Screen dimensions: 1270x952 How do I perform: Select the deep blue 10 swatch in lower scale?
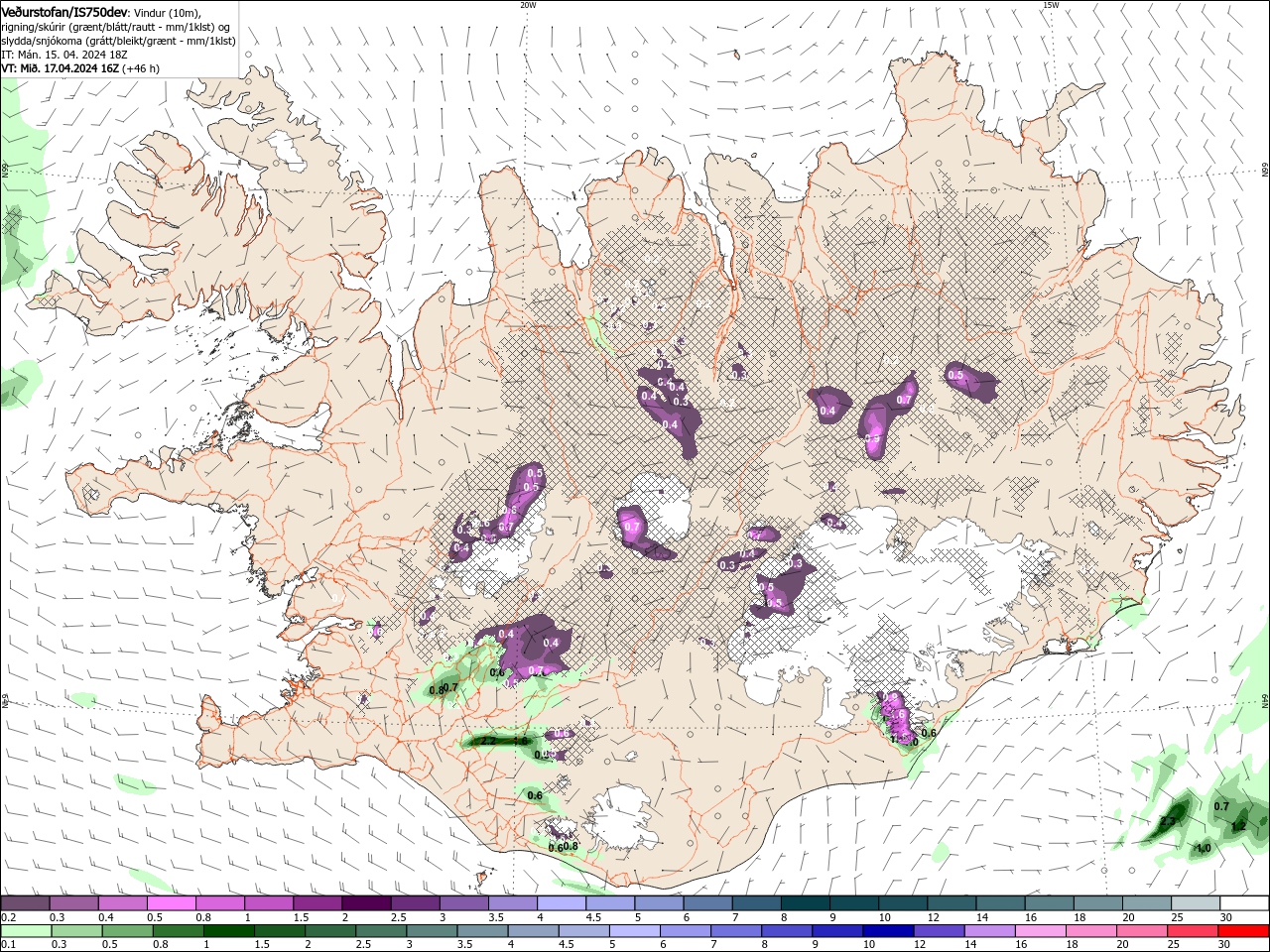pos(888,931)
